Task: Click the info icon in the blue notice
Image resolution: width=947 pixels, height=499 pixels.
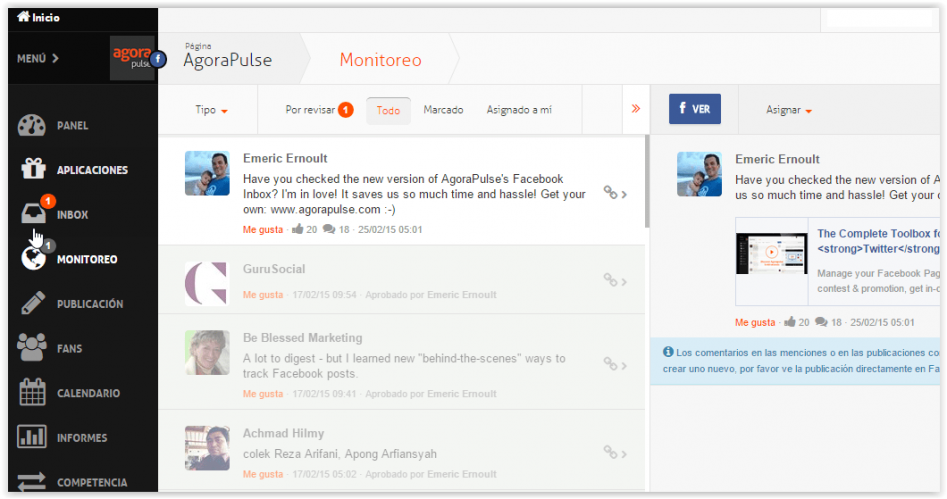Action: point(668,352)
